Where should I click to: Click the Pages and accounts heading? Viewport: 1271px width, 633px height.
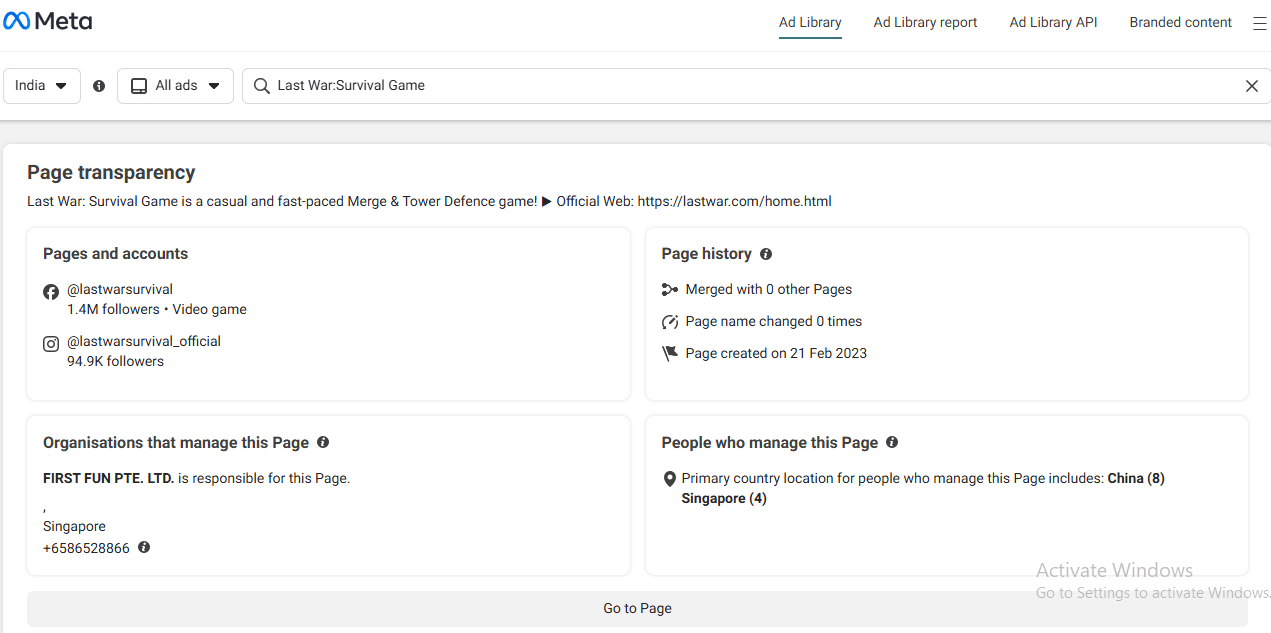[115, 254]
